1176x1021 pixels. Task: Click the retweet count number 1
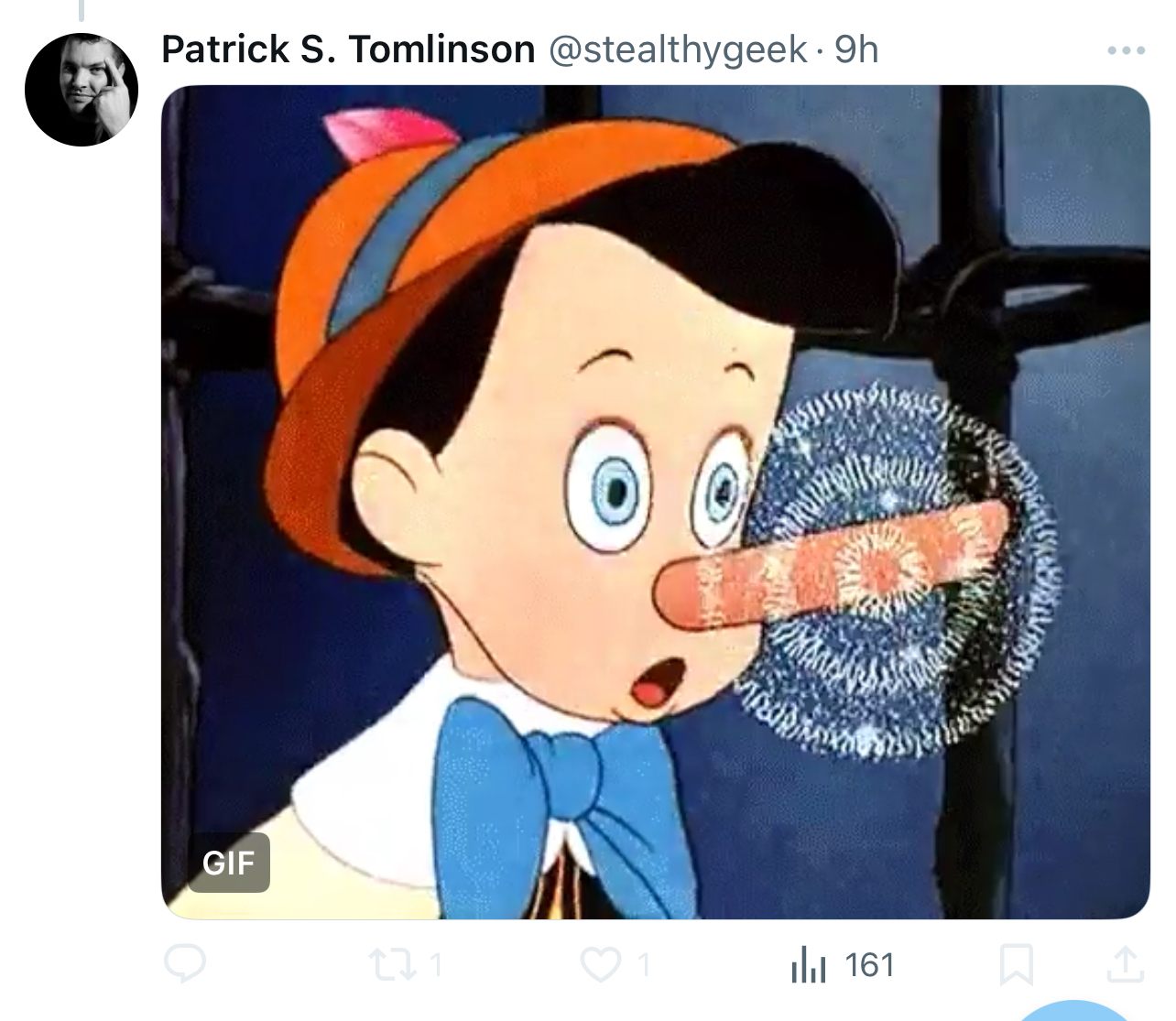coord(436,965)
